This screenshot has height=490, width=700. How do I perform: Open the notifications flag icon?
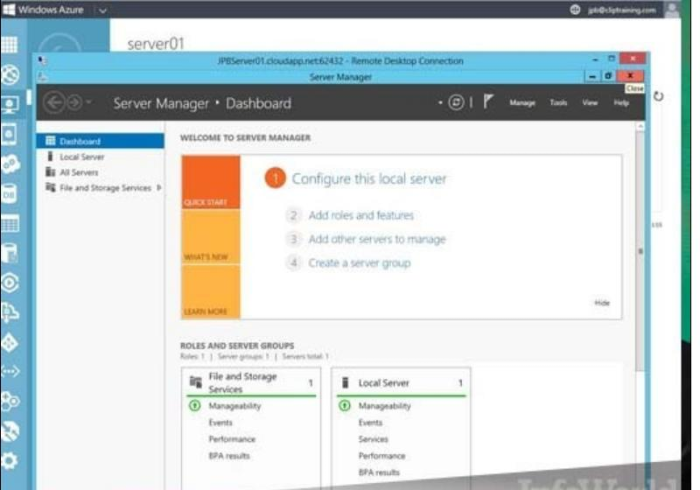click(x=488, y=102)
